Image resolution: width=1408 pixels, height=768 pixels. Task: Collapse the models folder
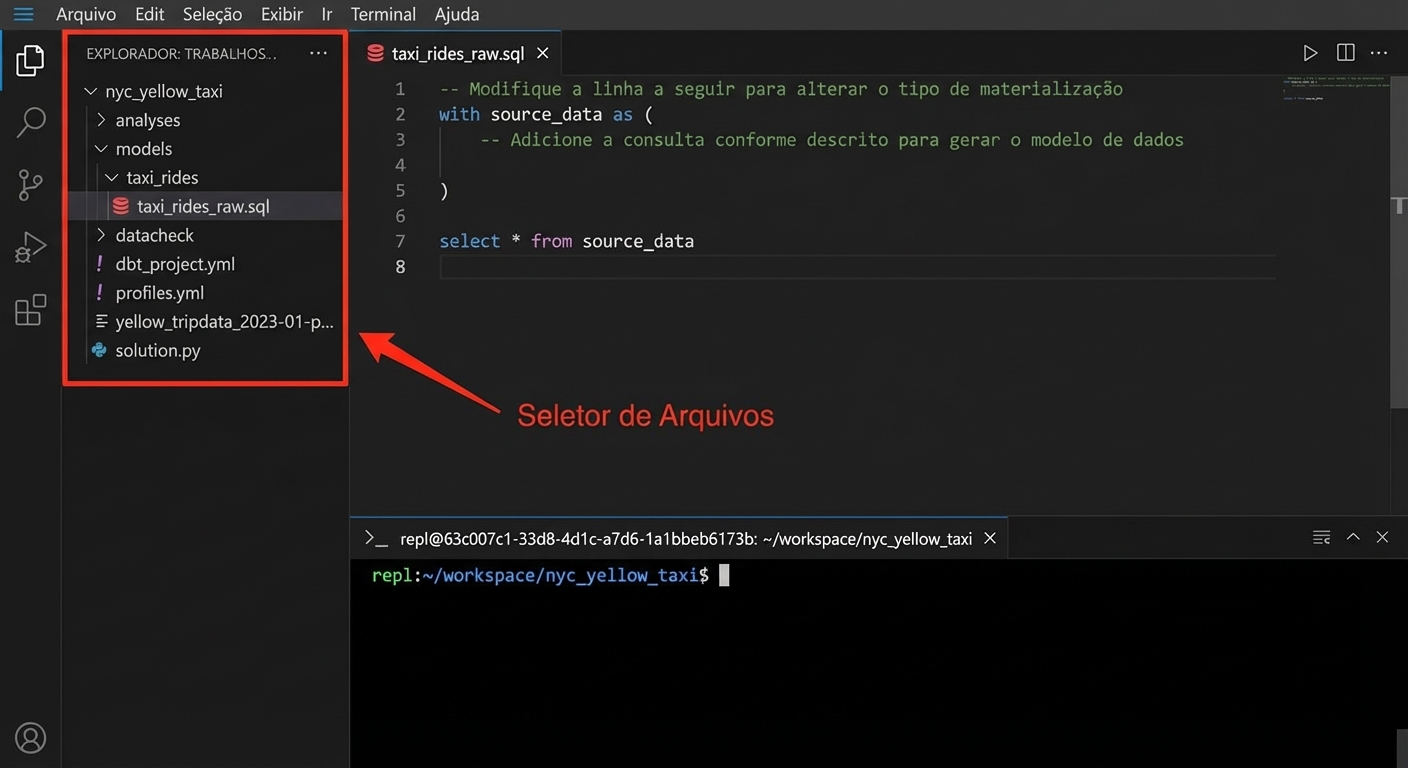(102, 149)
